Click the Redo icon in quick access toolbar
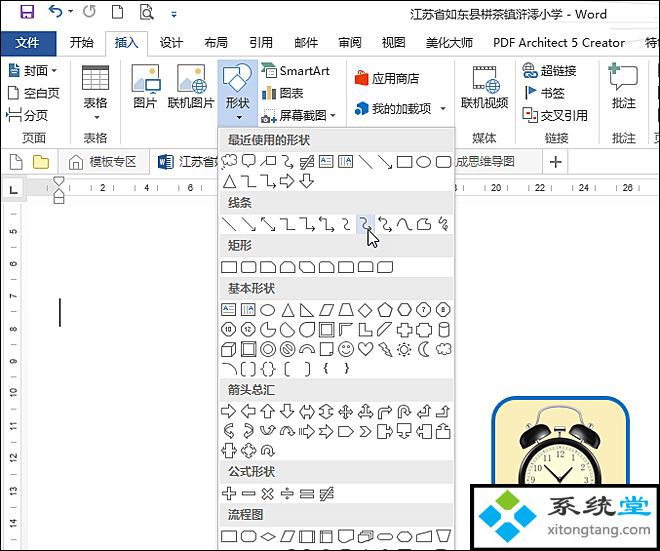The height and width of the screenshot is (551, 660). pyautogui.click(x=89, y=11)
